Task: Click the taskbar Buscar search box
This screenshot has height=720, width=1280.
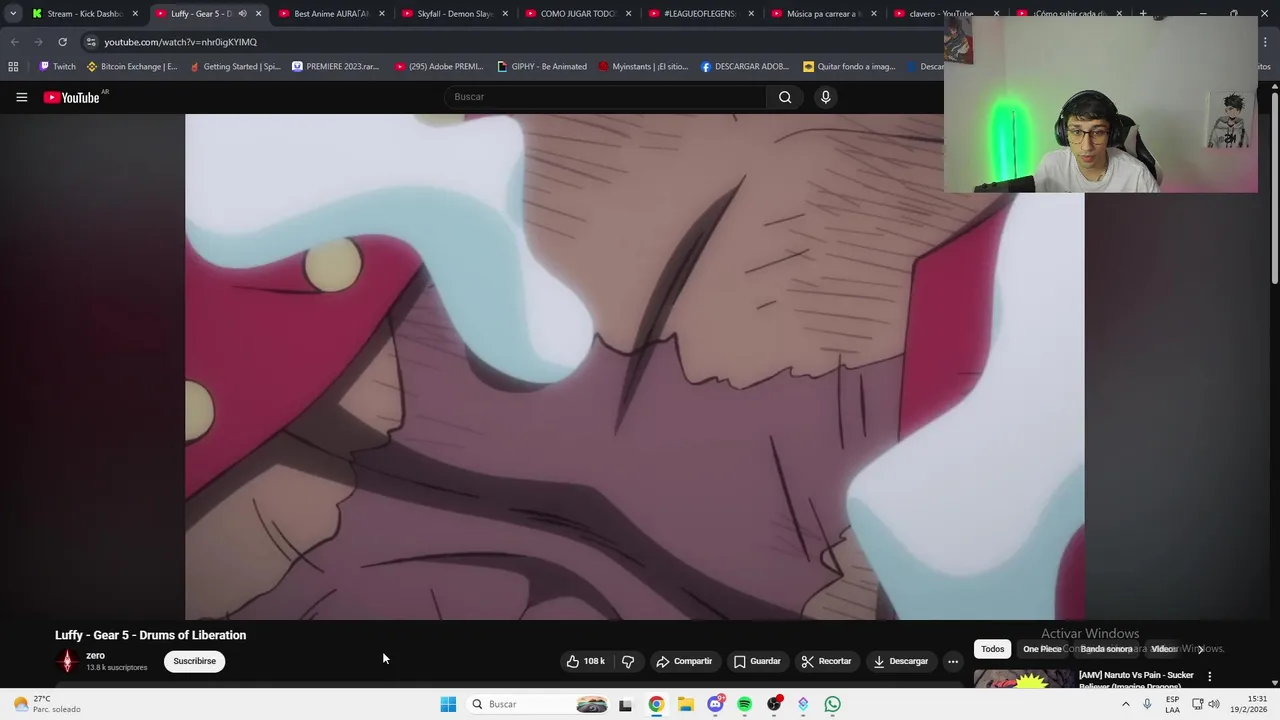Action: (x=540, y=704)
